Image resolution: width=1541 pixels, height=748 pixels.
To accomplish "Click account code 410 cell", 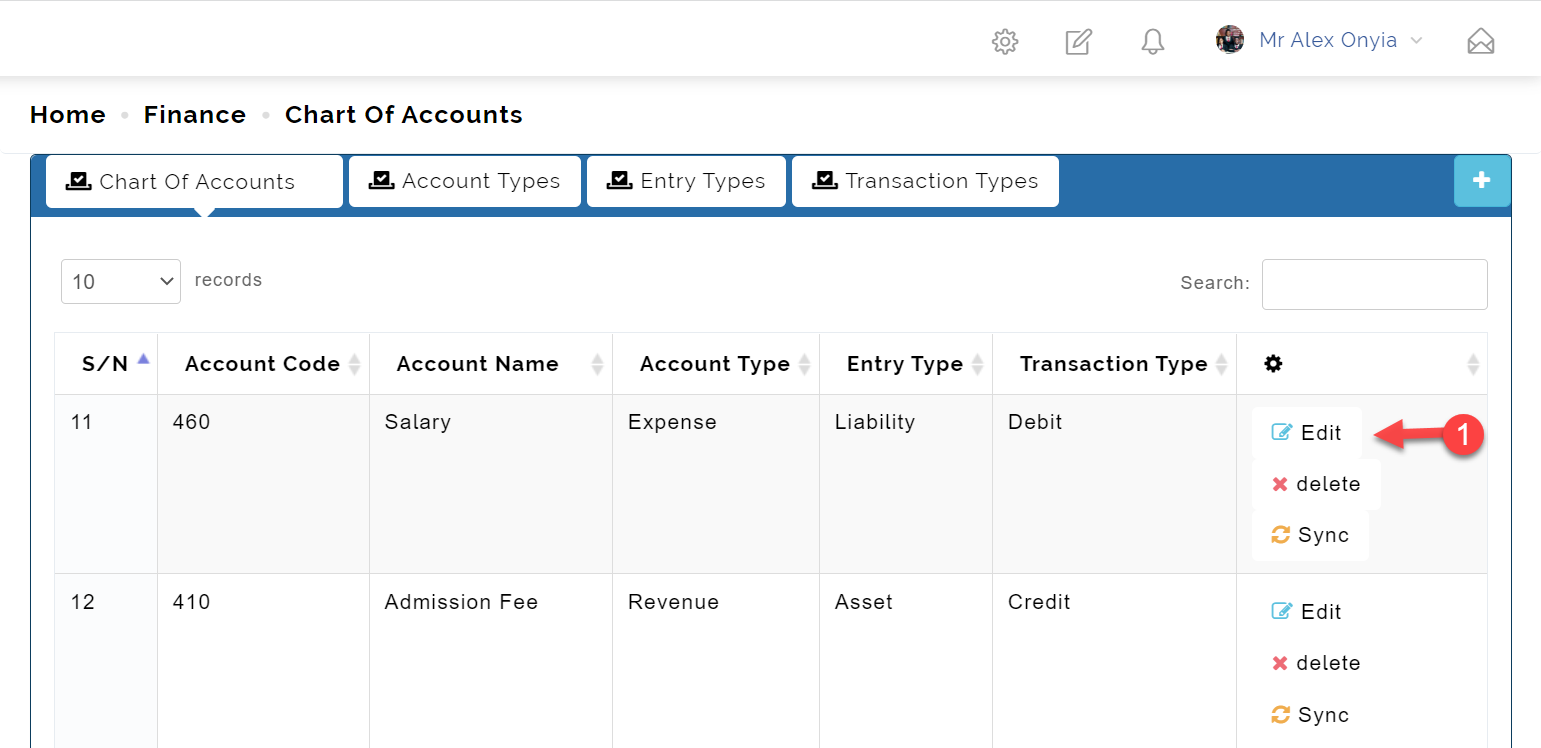I will [x=263, y=661].
